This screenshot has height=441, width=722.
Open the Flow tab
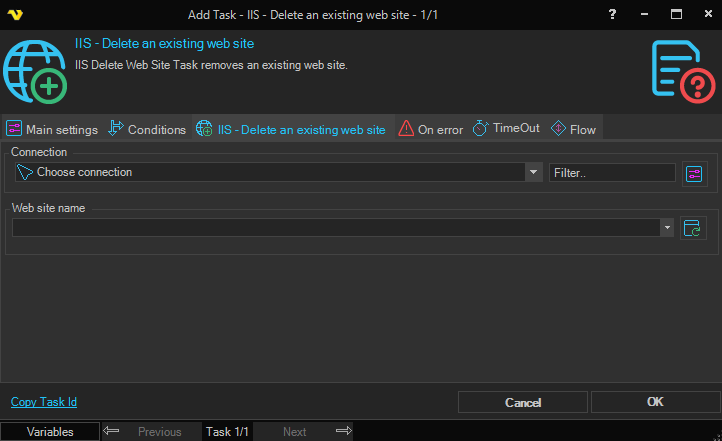(x=573, y=129)
